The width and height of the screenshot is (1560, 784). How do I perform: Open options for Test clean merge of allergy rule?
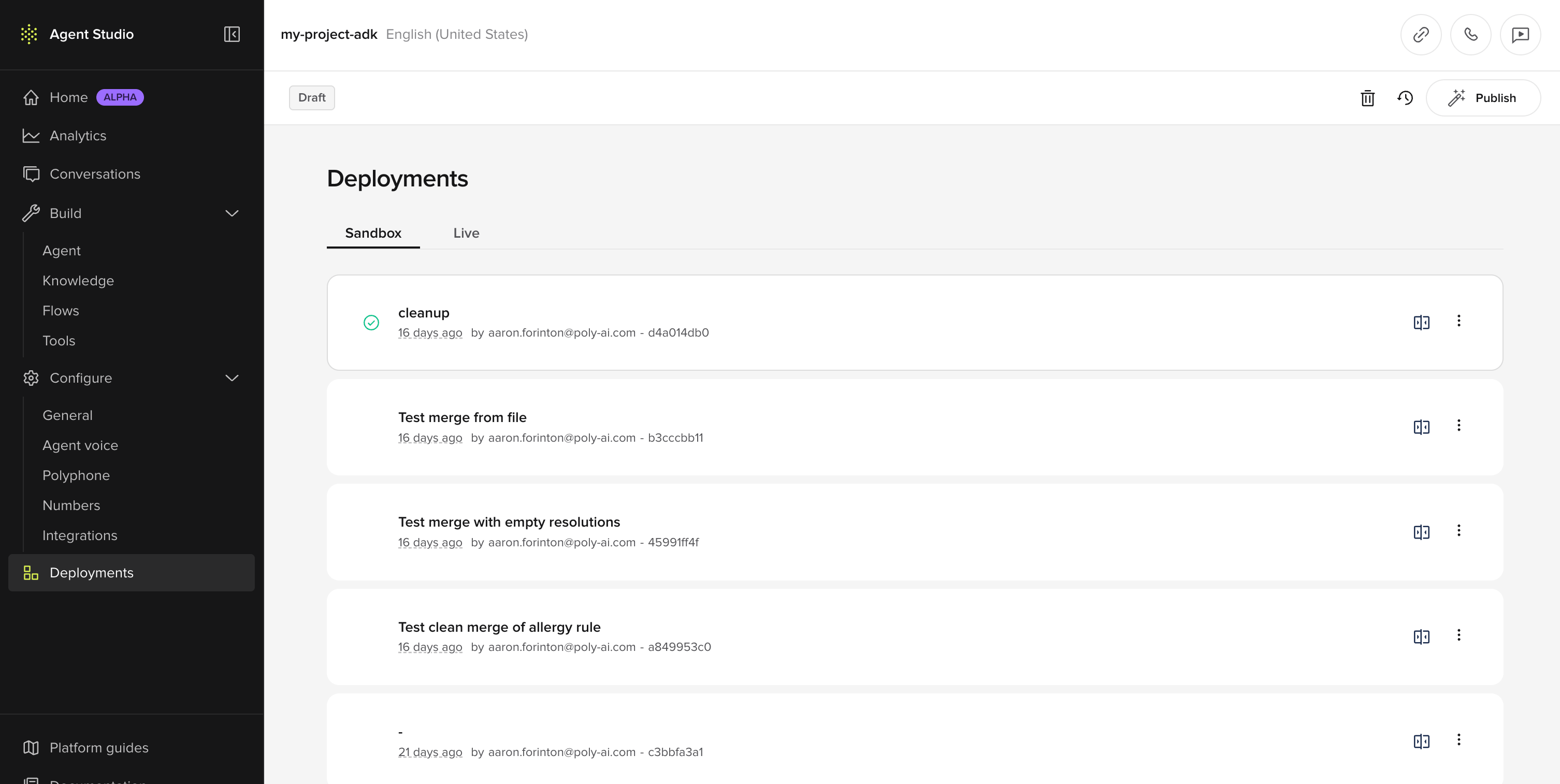click(x=1459, y=635)
